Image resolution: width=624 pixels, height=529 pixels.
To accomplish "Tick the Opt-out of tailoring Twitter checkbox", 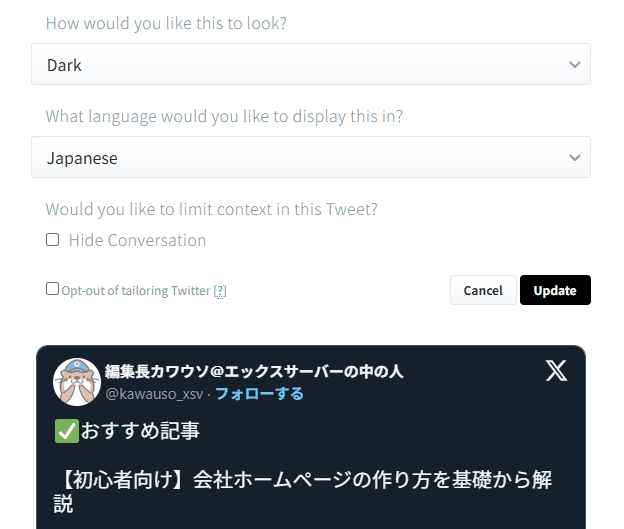I will [x=53, y=289].
